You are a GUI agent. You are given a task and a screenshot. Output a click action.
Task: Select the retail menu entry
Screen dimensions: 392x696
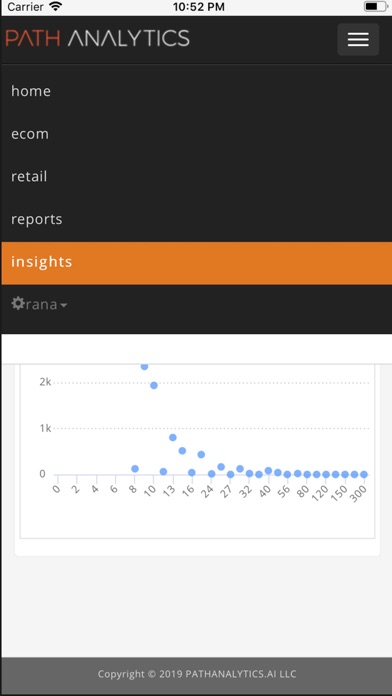(x=196, y=177)
